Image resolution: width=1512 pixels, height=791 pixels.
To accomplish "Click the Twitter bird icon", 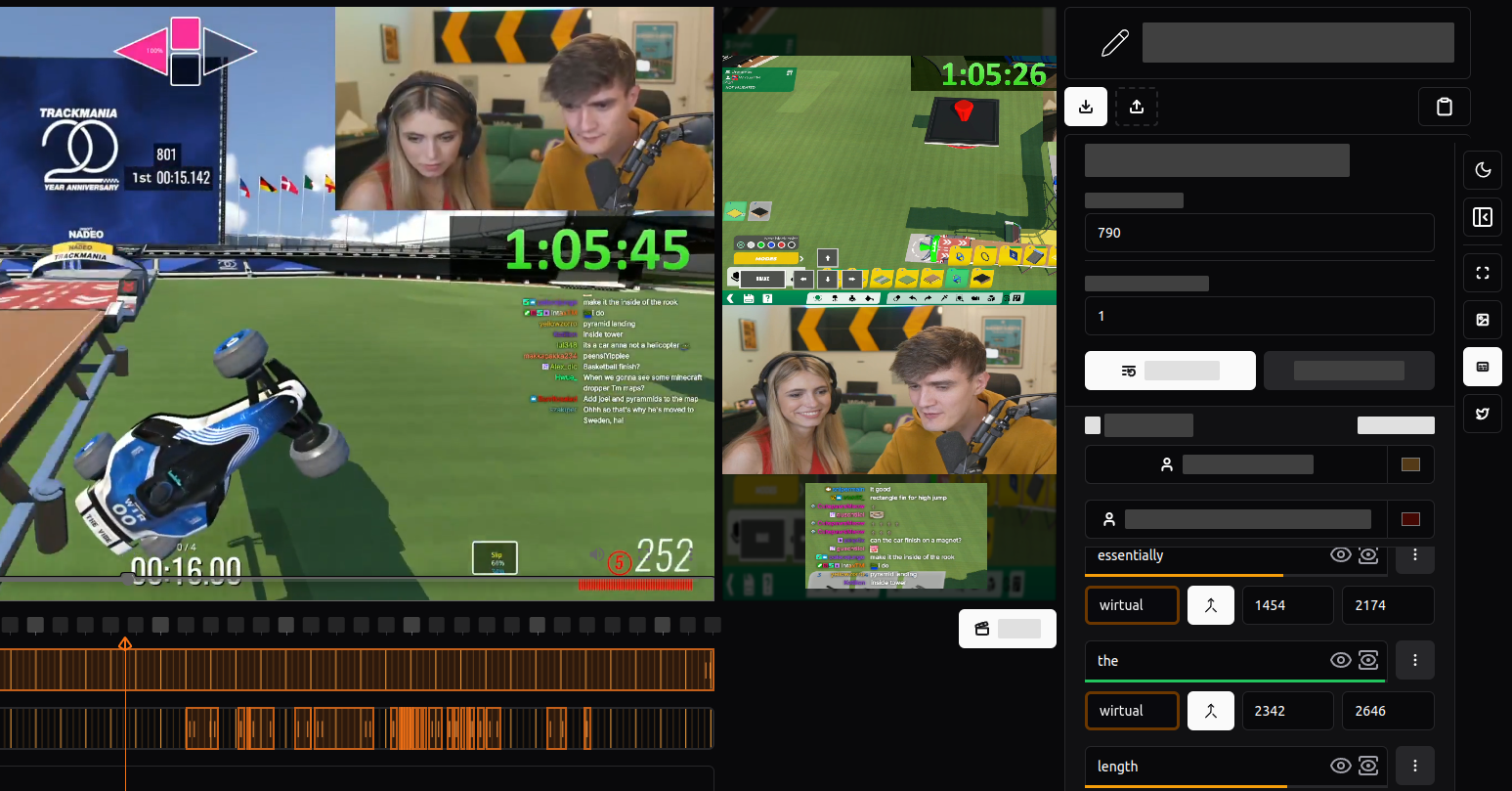I will tap(1483, 414).
